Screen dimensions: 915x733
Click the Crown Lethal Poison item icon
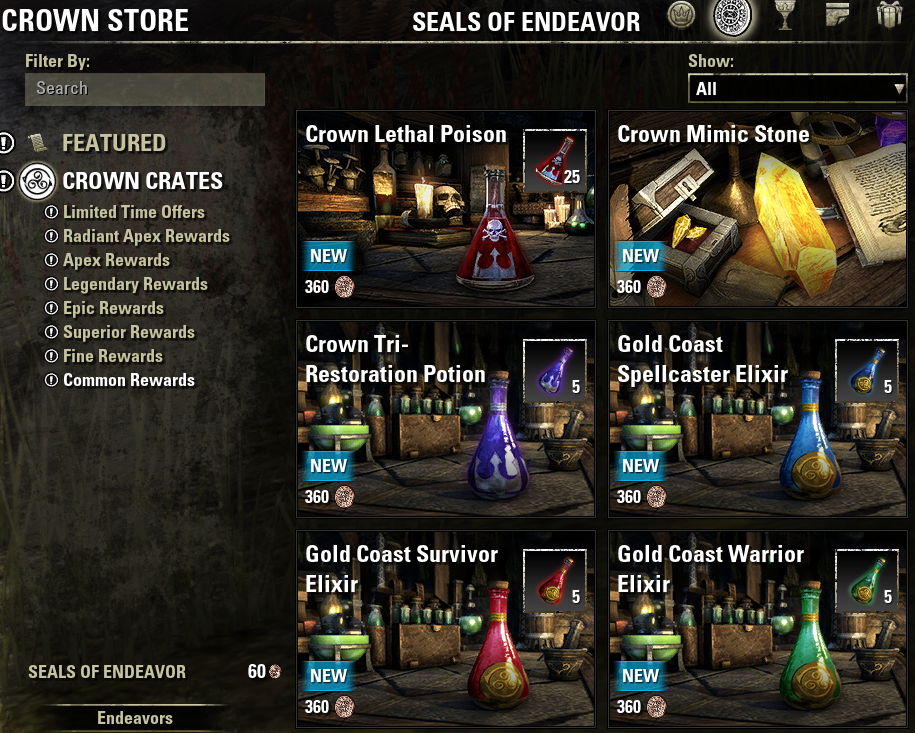[555, 161]
